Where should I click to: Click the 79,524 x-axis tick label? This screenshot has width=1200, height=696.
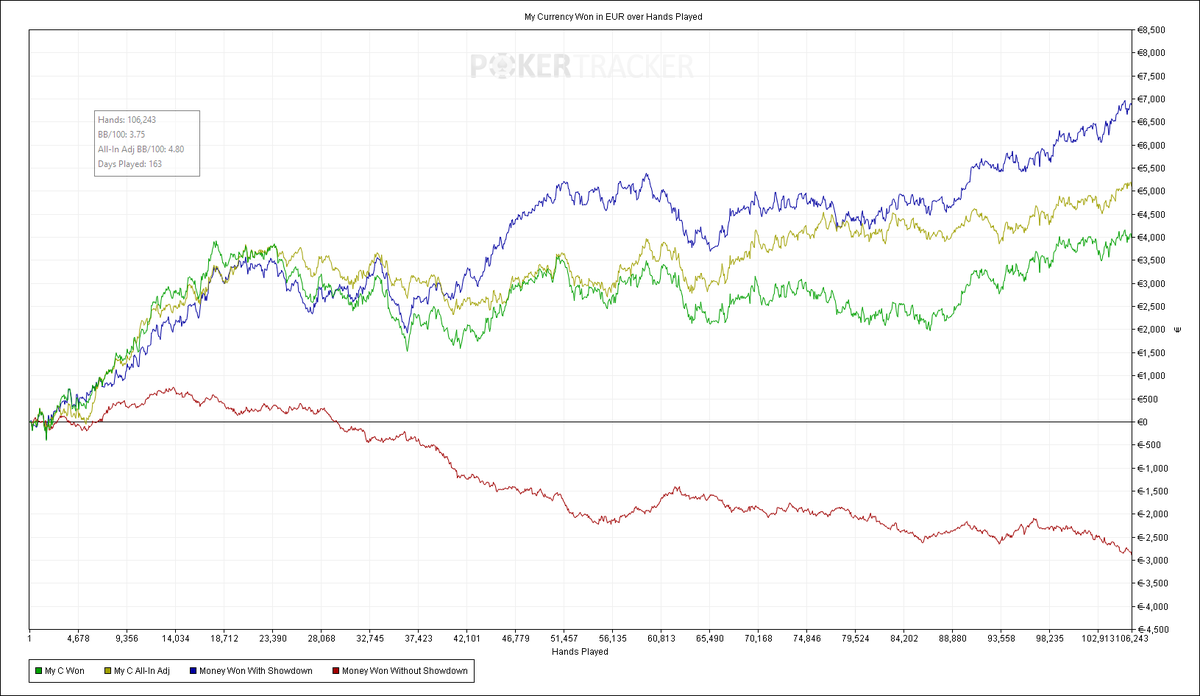point(855,637)
